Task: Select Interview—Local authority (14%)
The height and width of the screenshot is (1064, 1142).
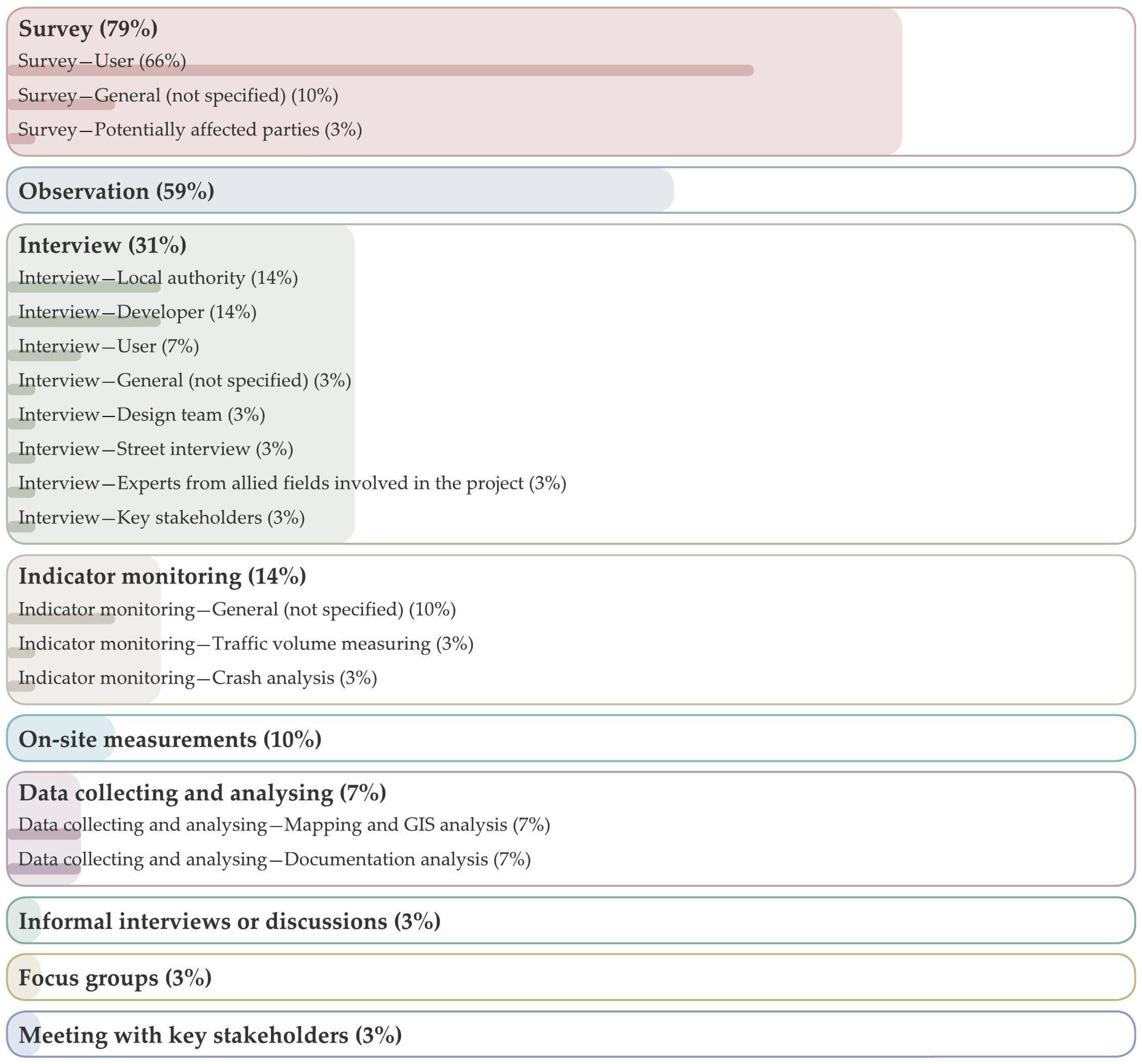Action: [x=158, y=278]
